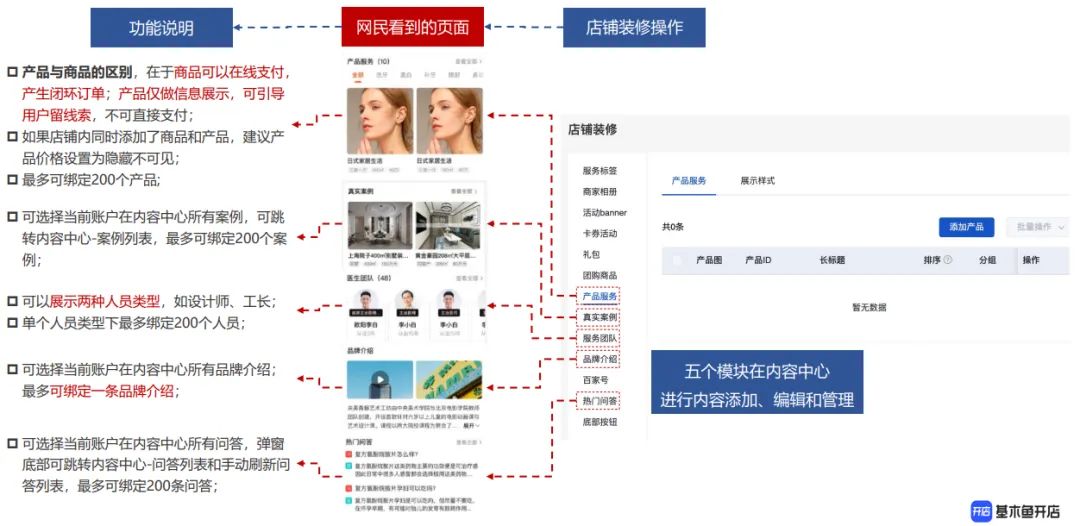Screen dimensions: 1080x526
Task: Switch to the 展示样式 tab
Action: coord(757,181)
